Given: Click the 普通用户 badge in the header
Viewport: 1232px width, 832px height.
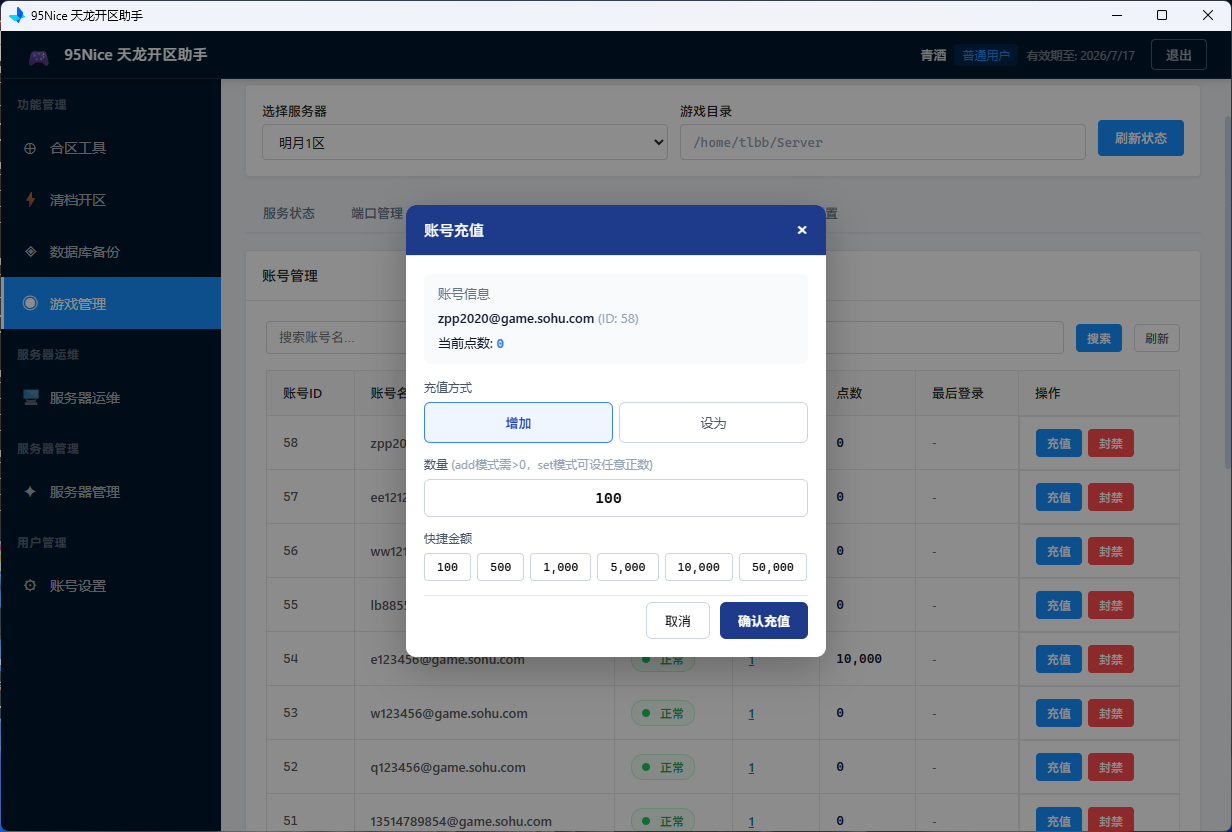Looking at the screenshot, I should click(986, 56).
